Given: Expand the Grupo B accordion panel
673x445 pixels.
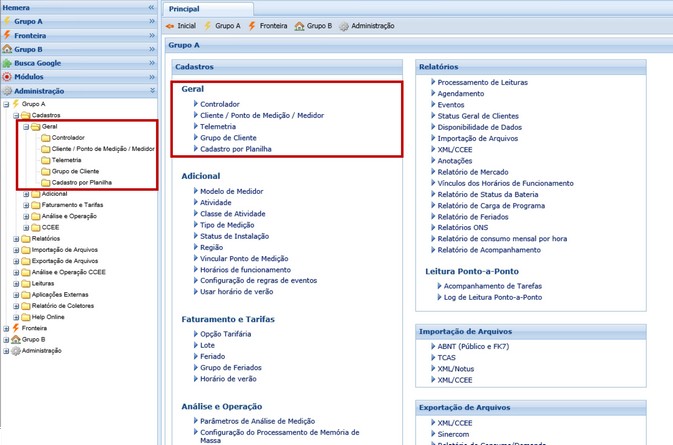Looking at the screenshot, I should [x=152, y=49].
